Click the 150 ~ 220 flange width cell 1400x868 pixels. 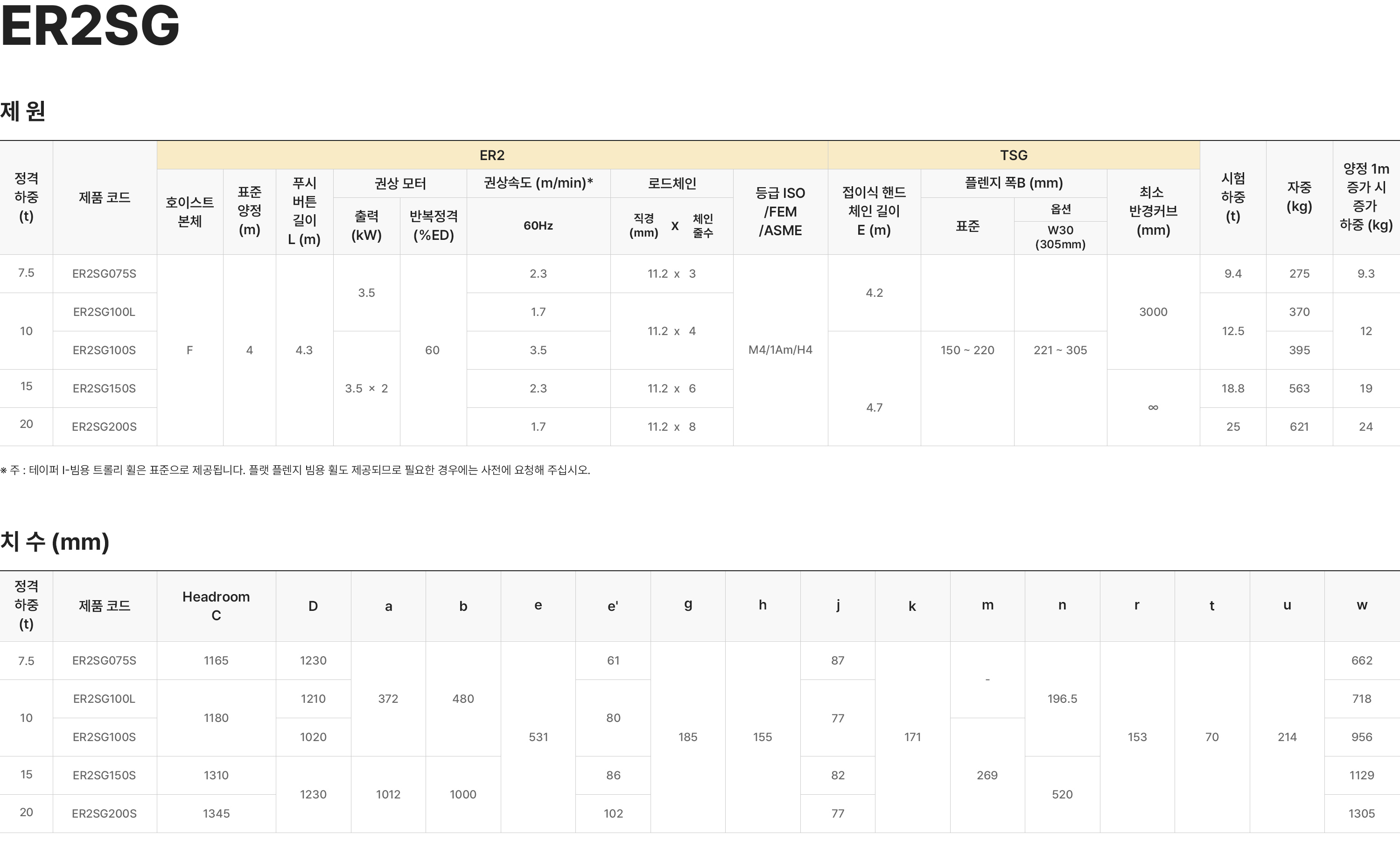(x=967, y=350)
